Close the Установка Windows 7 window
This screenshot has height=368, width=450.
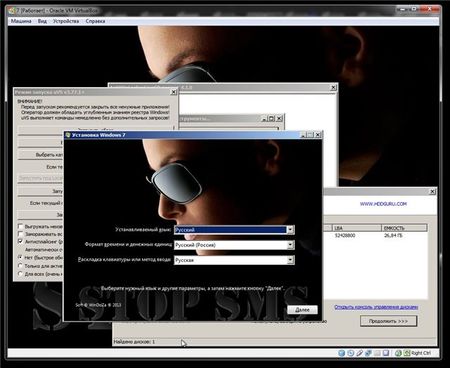click(x=318, y=135)
